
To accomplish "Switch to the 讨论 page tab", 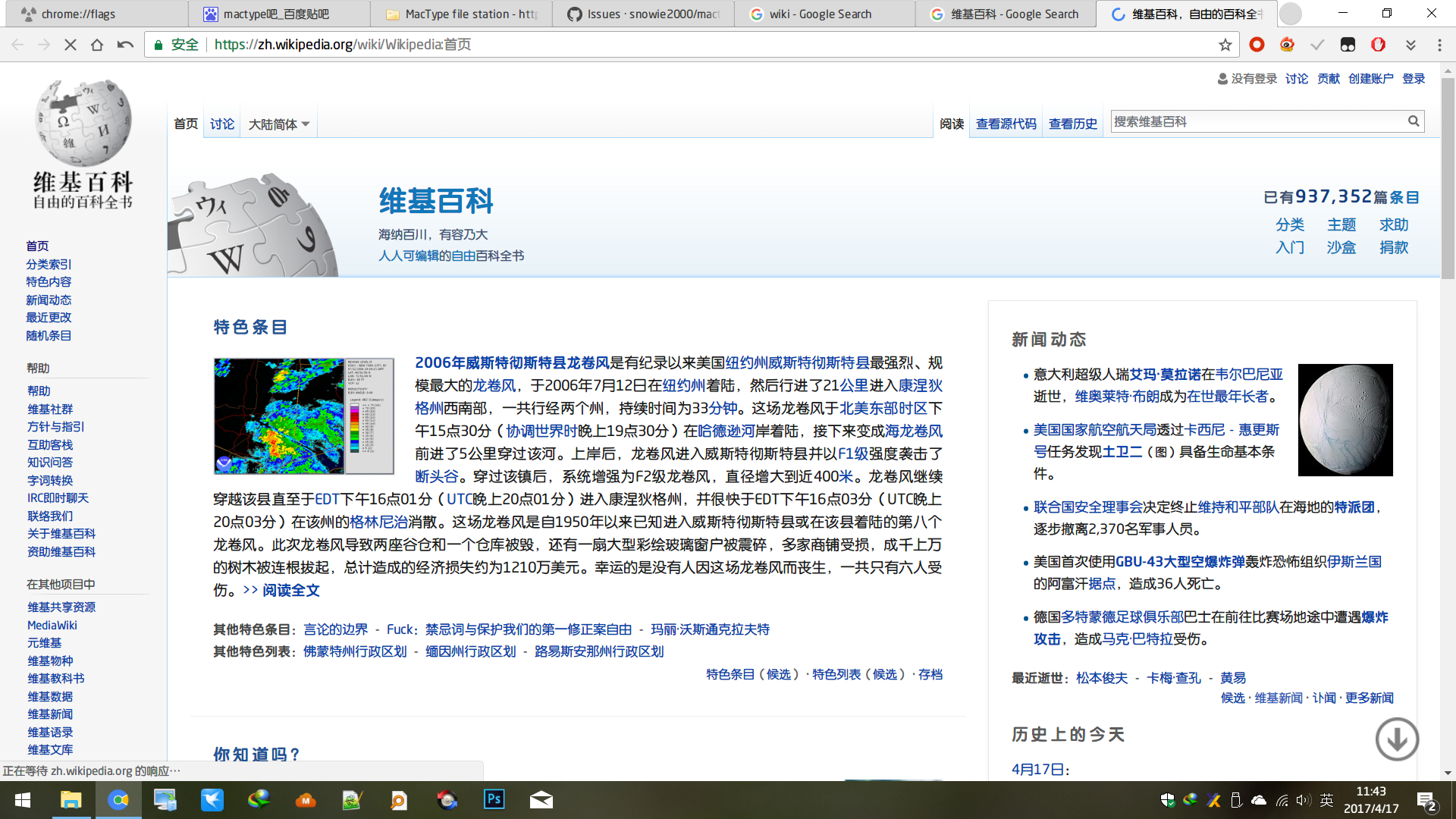I will tap(222, 124).
